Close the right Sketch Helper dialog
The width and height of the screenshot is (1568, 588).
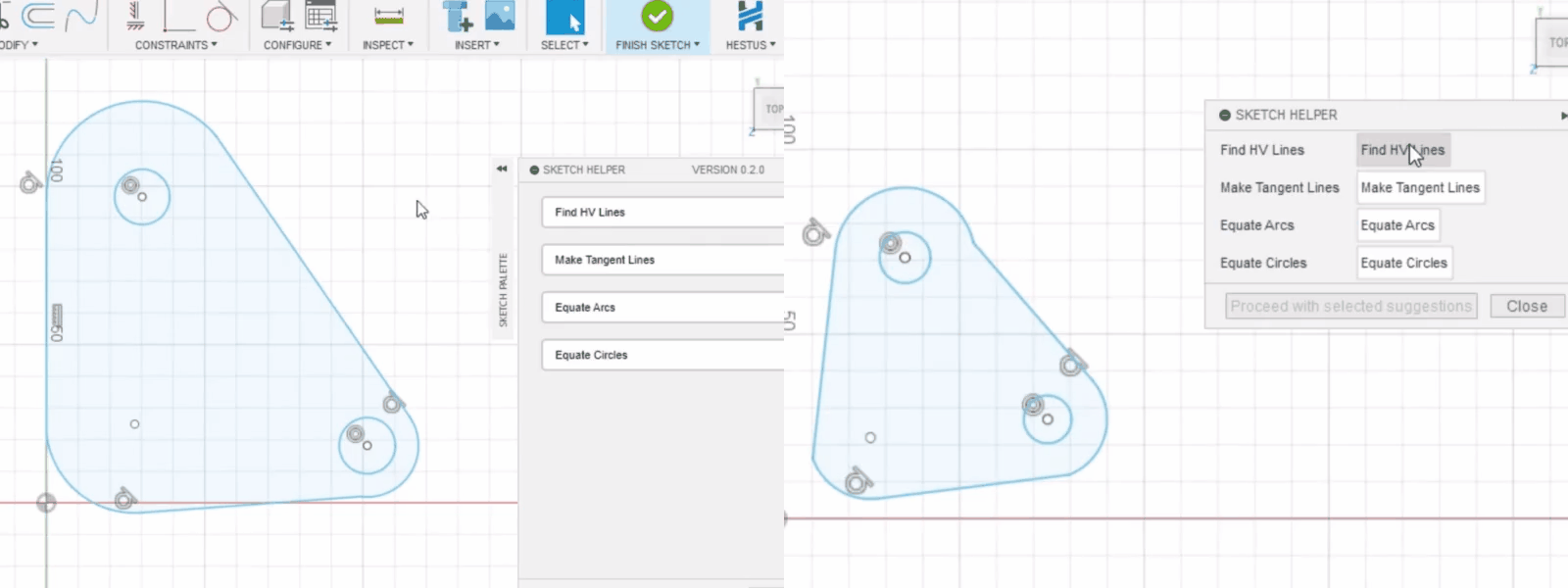[1527, 306]
